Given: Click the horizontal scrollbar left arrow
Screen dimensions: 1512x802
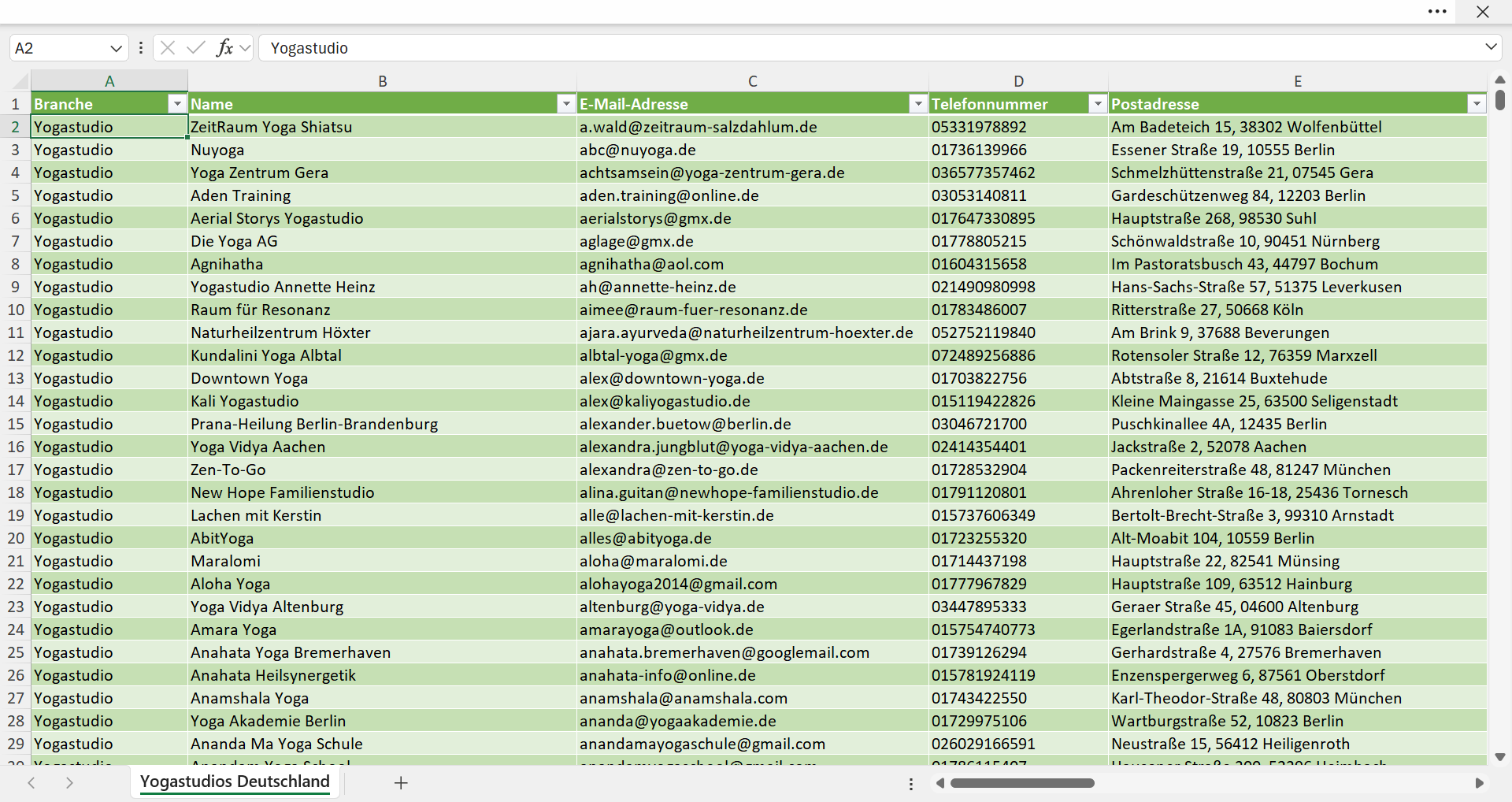Looking at the screenshot, I should coord(939,783).
